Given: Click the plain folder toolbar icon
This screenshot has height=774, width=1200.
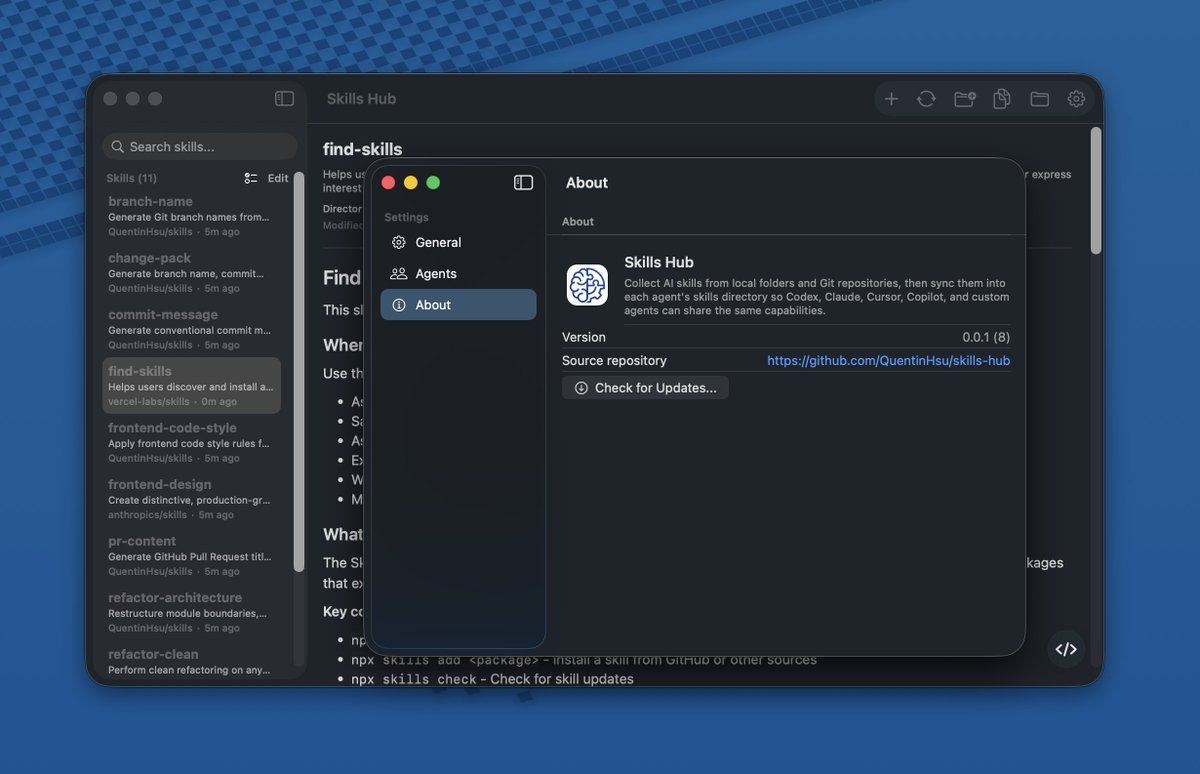Looking at the screenshot, I should point(1040,99).
